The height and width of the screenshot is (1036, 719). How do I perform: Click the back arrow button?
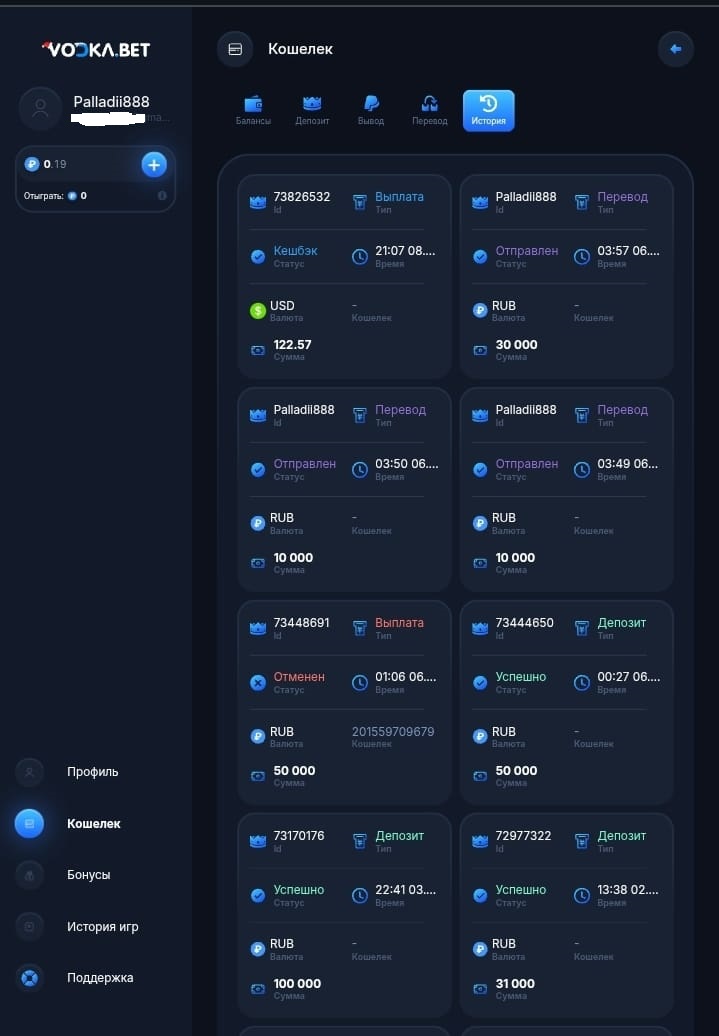(x=675, y=49)
